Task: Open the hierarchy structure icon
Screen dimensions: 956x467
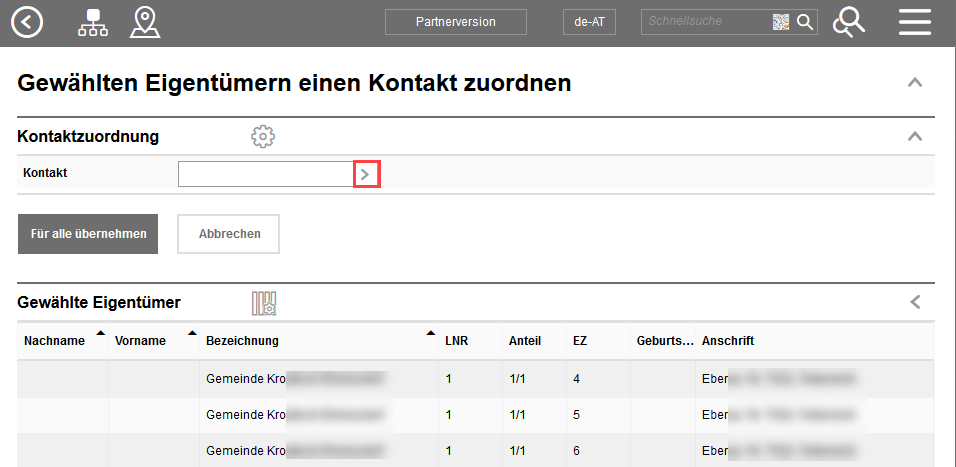Action: coord(93,23)
